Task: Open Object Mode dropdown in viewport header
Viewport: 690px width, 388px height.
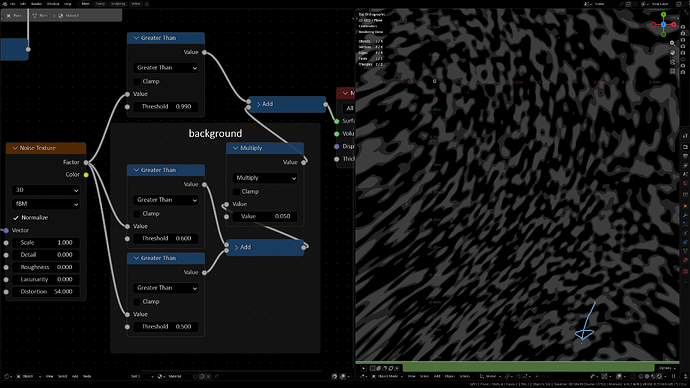Action: point(387,377)
